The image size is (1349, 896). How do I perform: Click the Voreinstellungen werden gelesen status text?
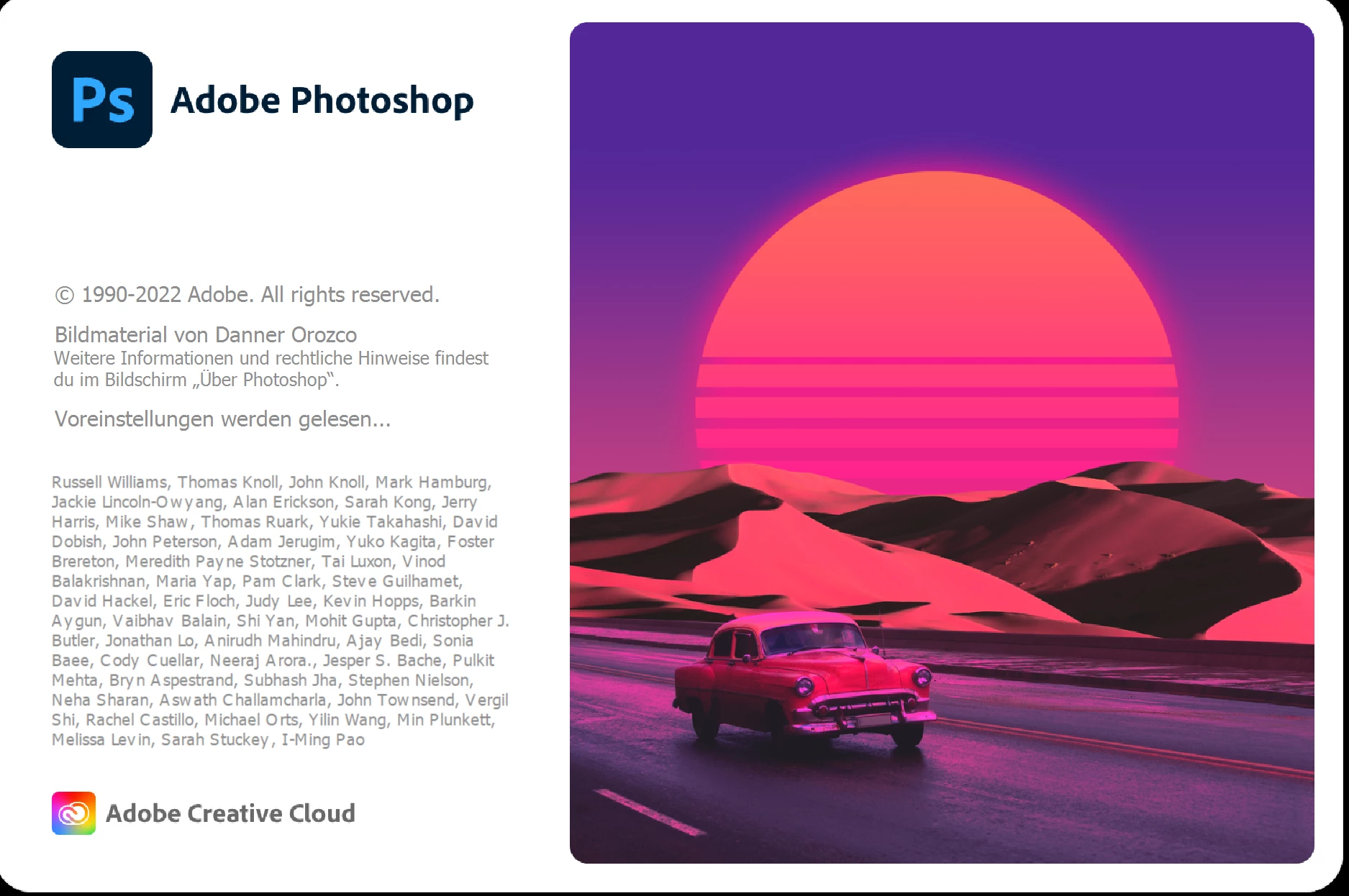pos(223,419)
